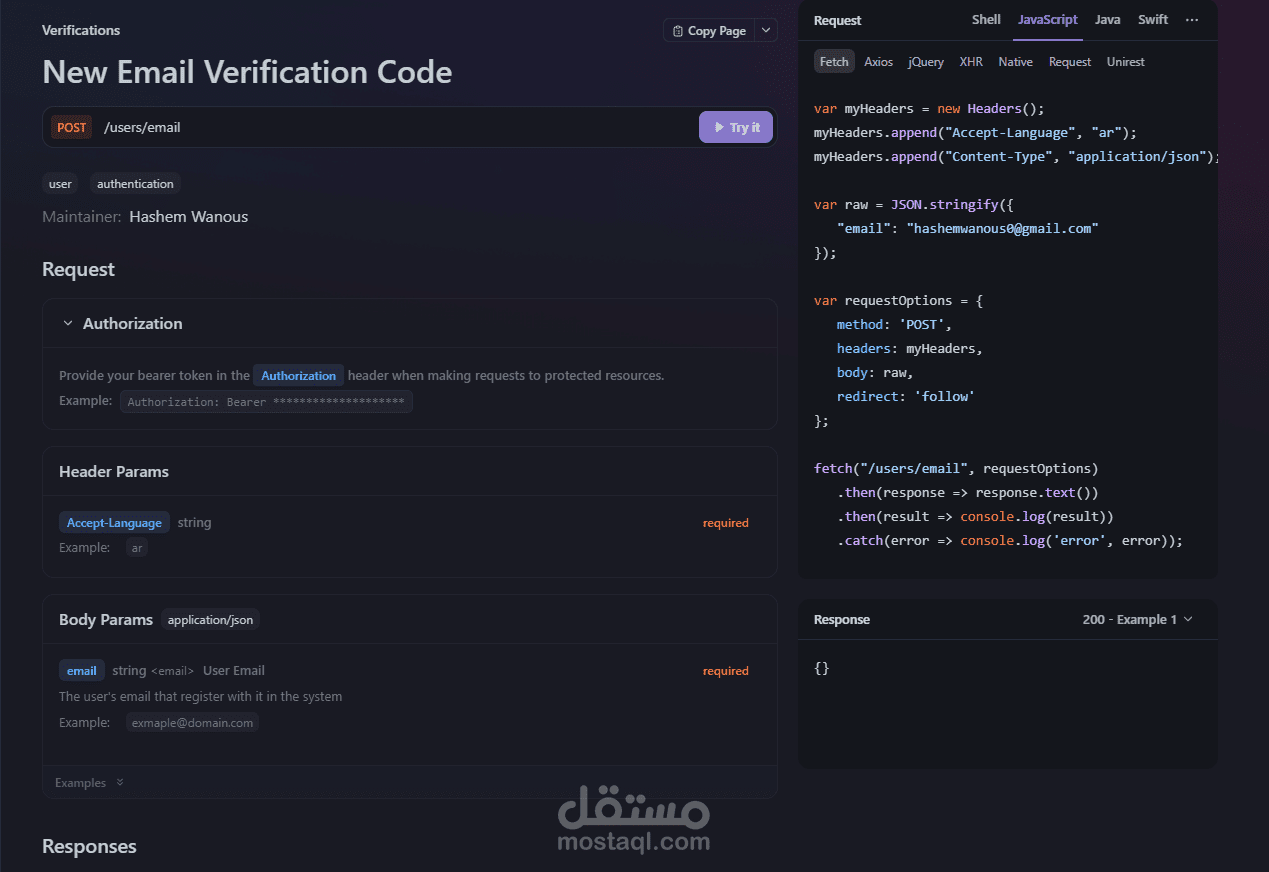Click the Try it button
1269x872 pixels.
pyautogui.click(x=736, y=127)
